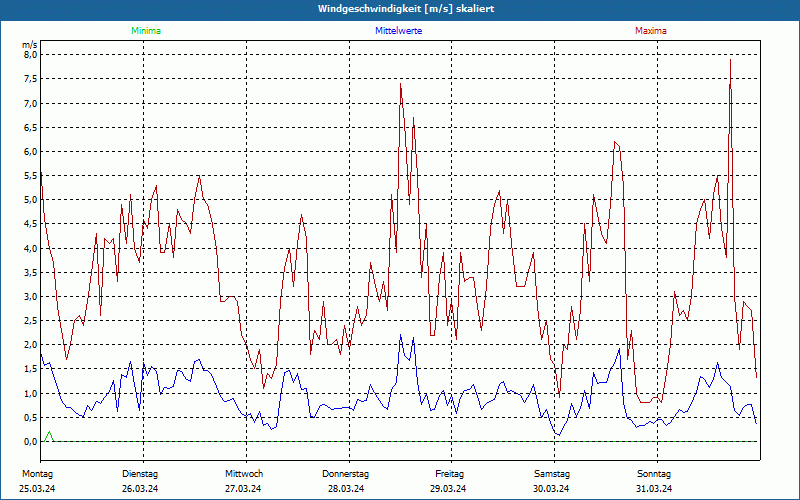Click the '2,5' y-axis value
The height and width of the screenshot is (500, 800).
pyautogui.click(x=31, y=320)
